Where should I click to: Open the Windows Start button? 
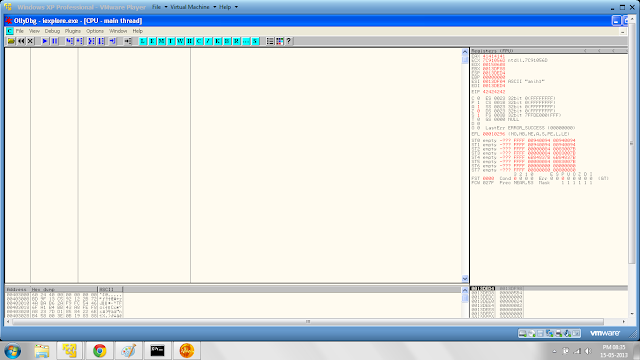tap(13, 351)
